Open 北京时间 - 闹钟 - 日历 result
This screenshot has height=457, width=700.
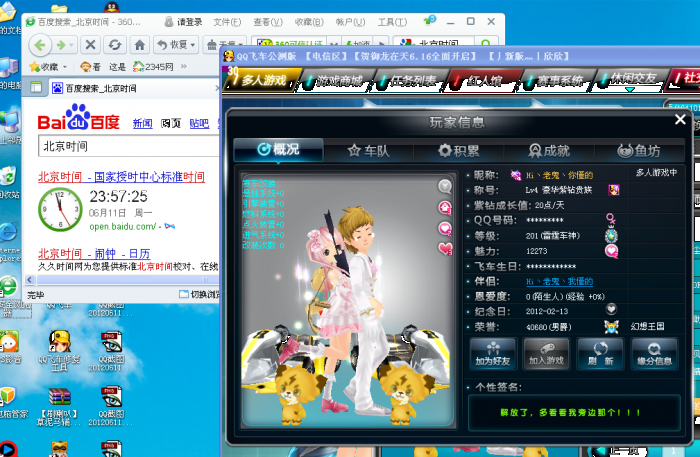click(94, 253)
